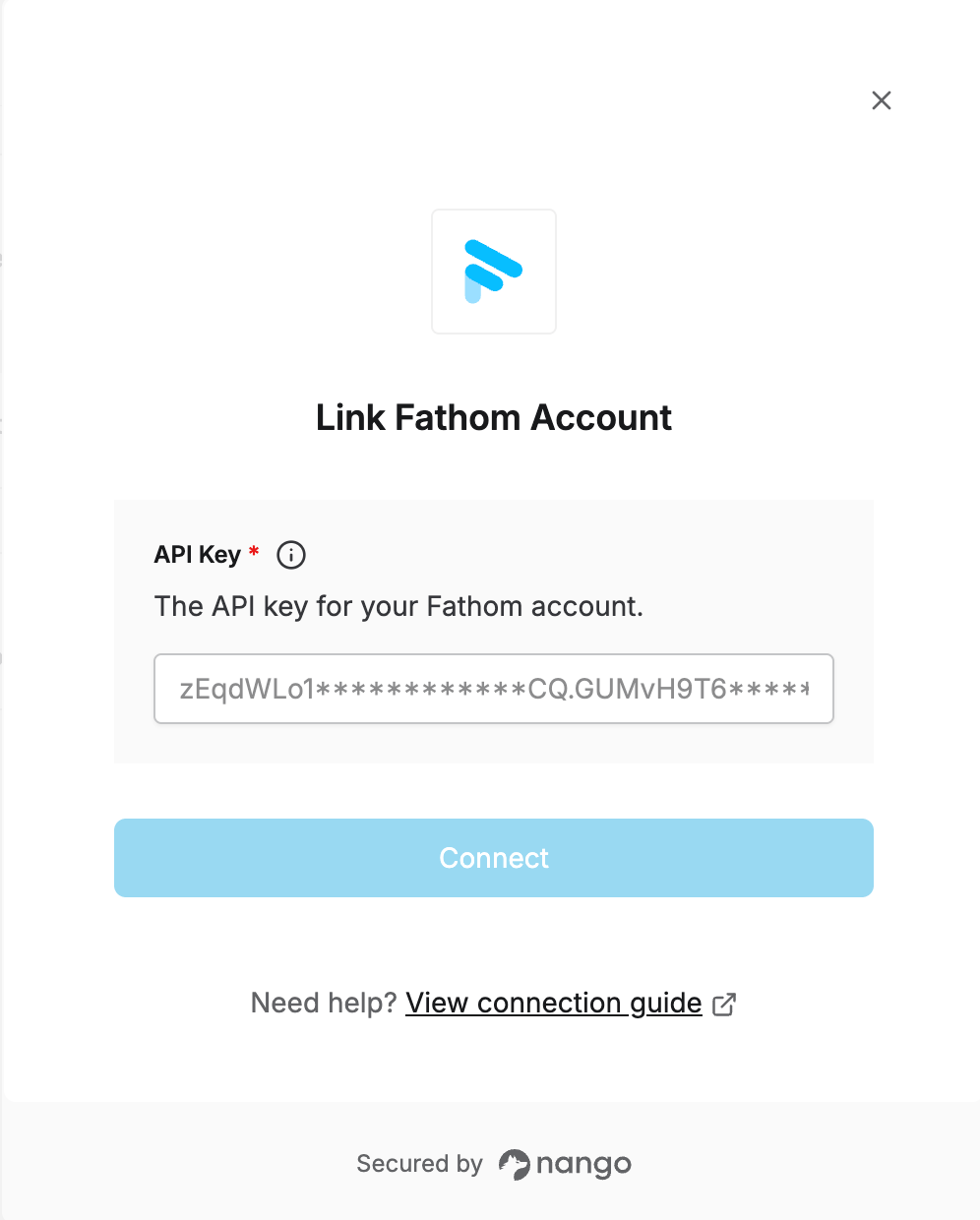Click the Secured by text
The image size is (980, 1220).
click(x=419, y=1164)
